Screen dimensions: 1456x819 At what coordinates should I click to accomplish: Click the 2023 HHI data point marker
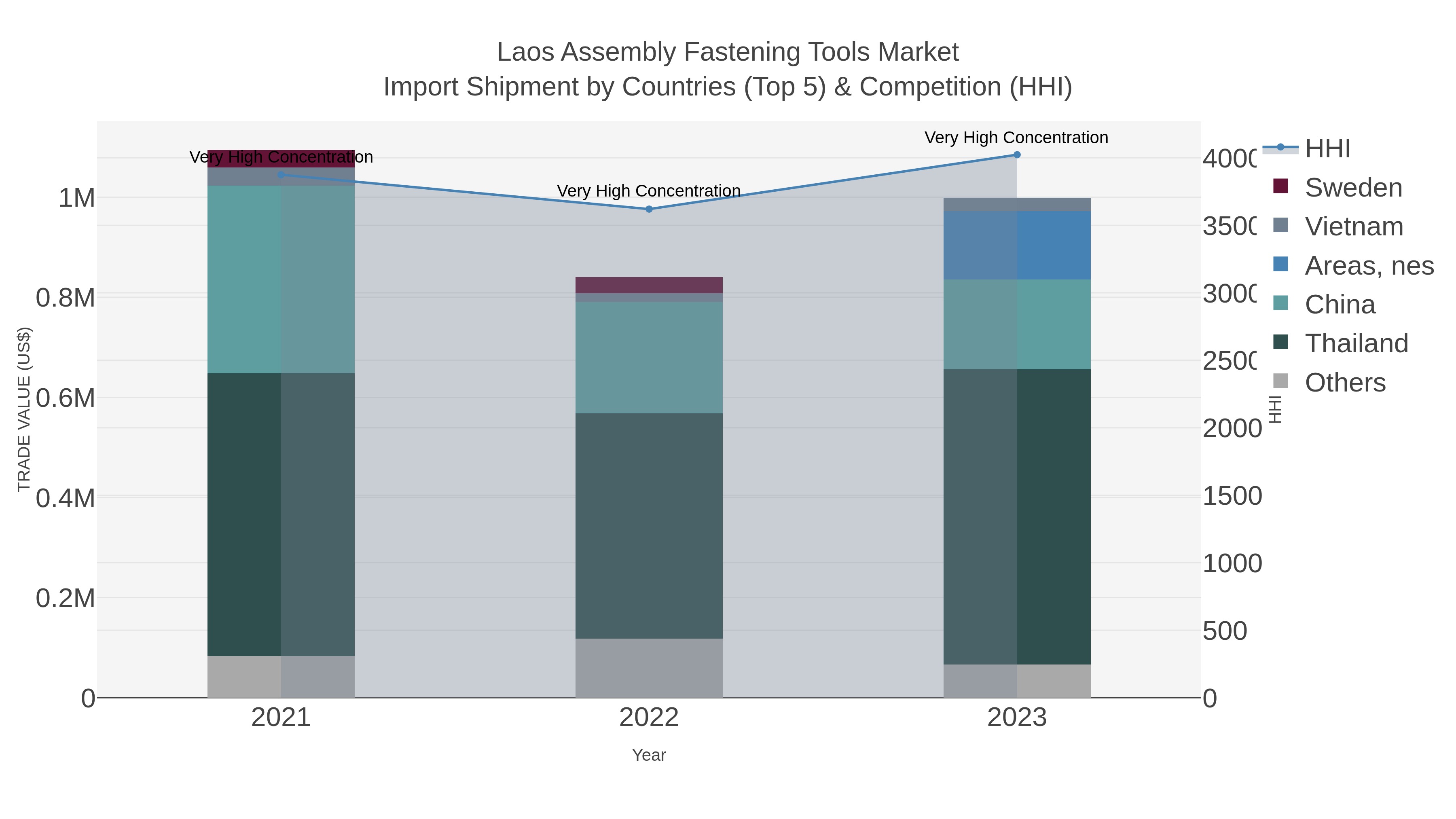pos(1017,155)
